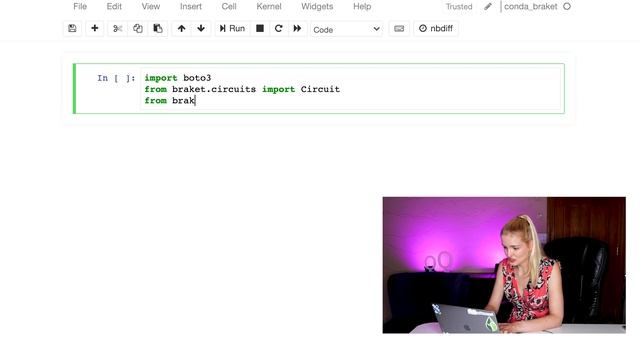The height and width of the screenshot is (360, 640).
Task: Move selected cell up arrow
Action: coord(181,29)
